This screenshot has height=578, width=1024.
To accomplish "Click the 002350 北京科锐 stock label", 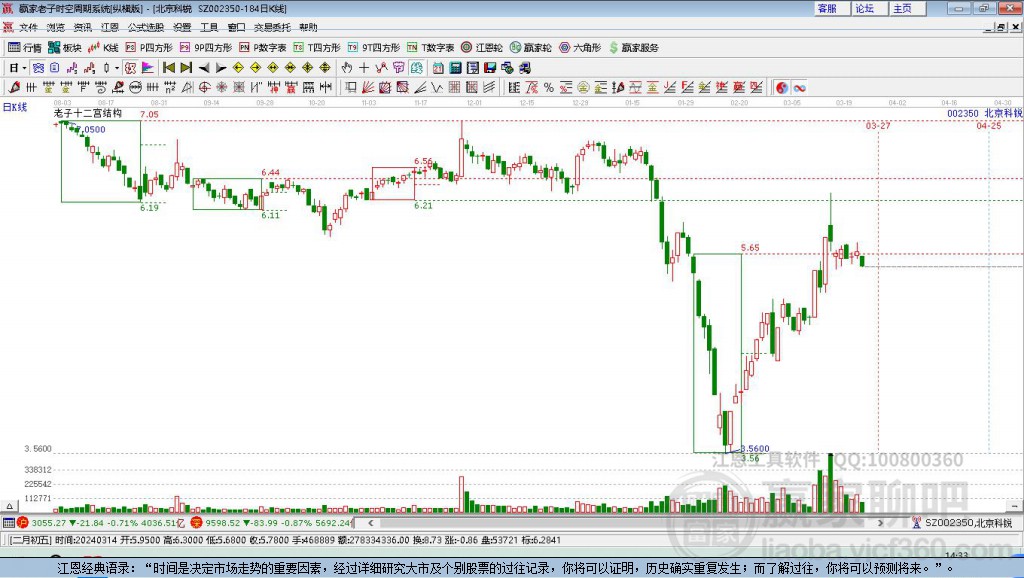I will tap(985, 114).
